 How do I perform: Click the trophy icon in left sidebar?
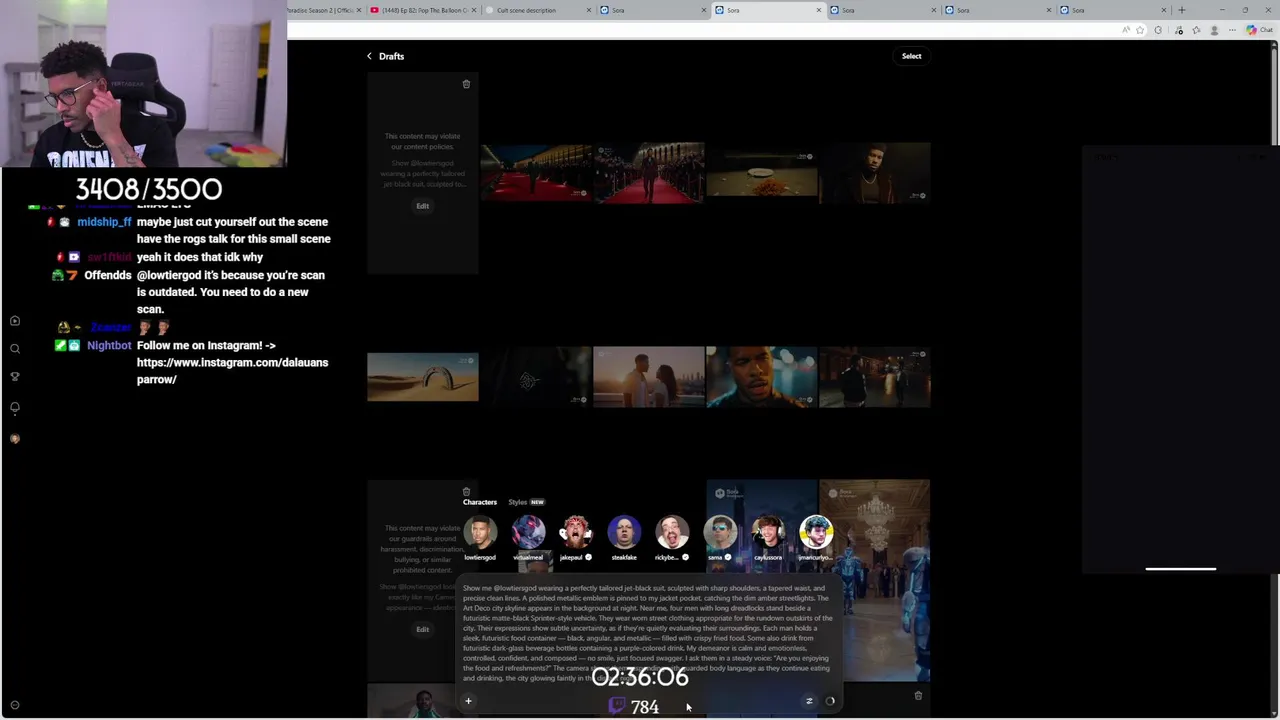pyautogui.click(x=15, y=377)
